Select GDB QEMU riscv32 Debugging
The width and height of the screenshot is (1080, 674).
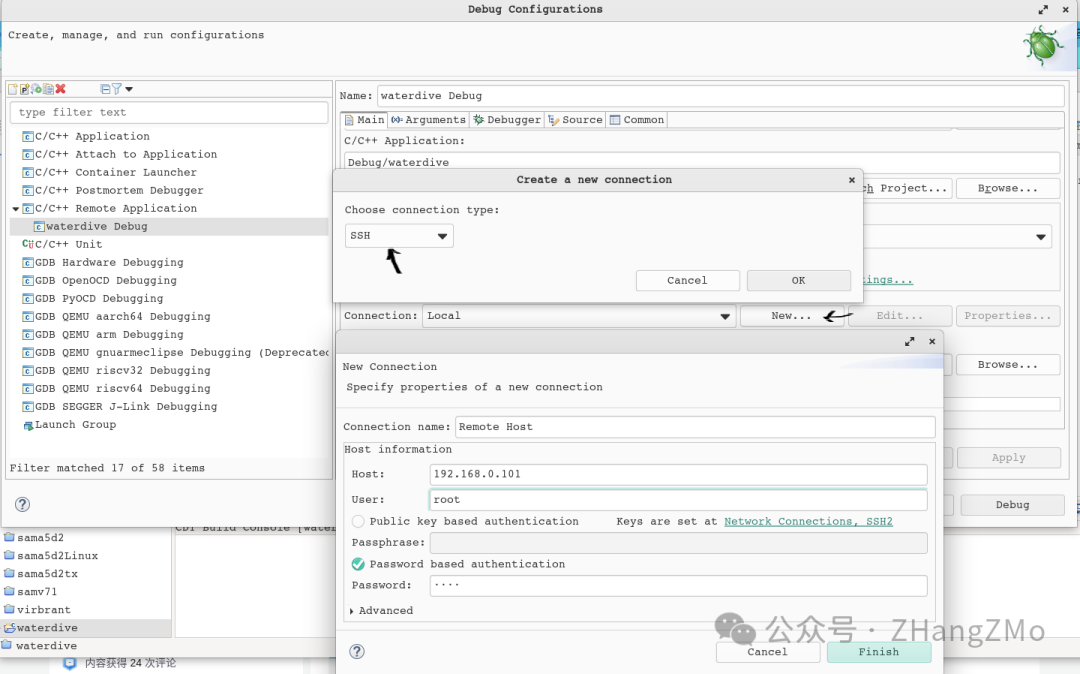[116, 370]
